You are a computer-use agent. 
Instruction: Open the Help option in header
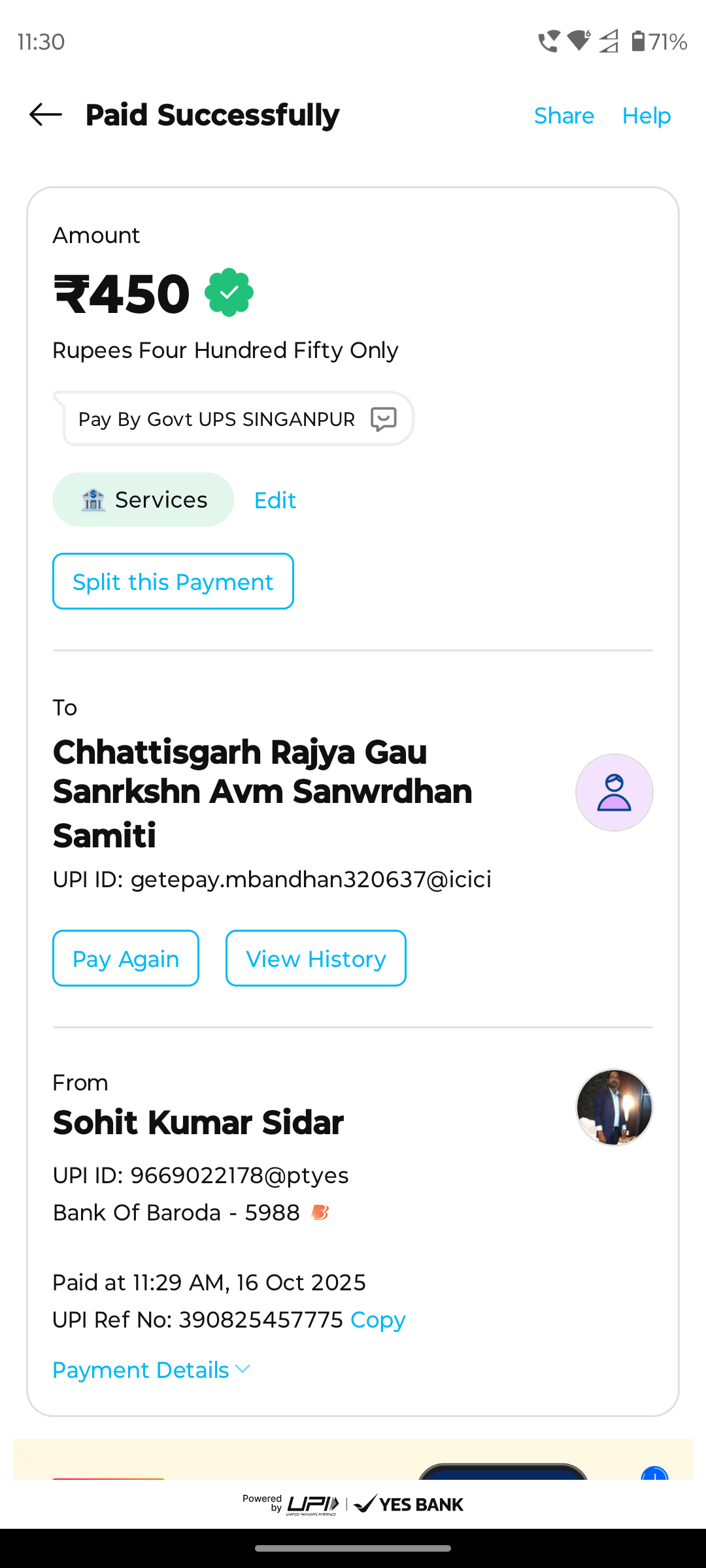[x=647, y=116]
